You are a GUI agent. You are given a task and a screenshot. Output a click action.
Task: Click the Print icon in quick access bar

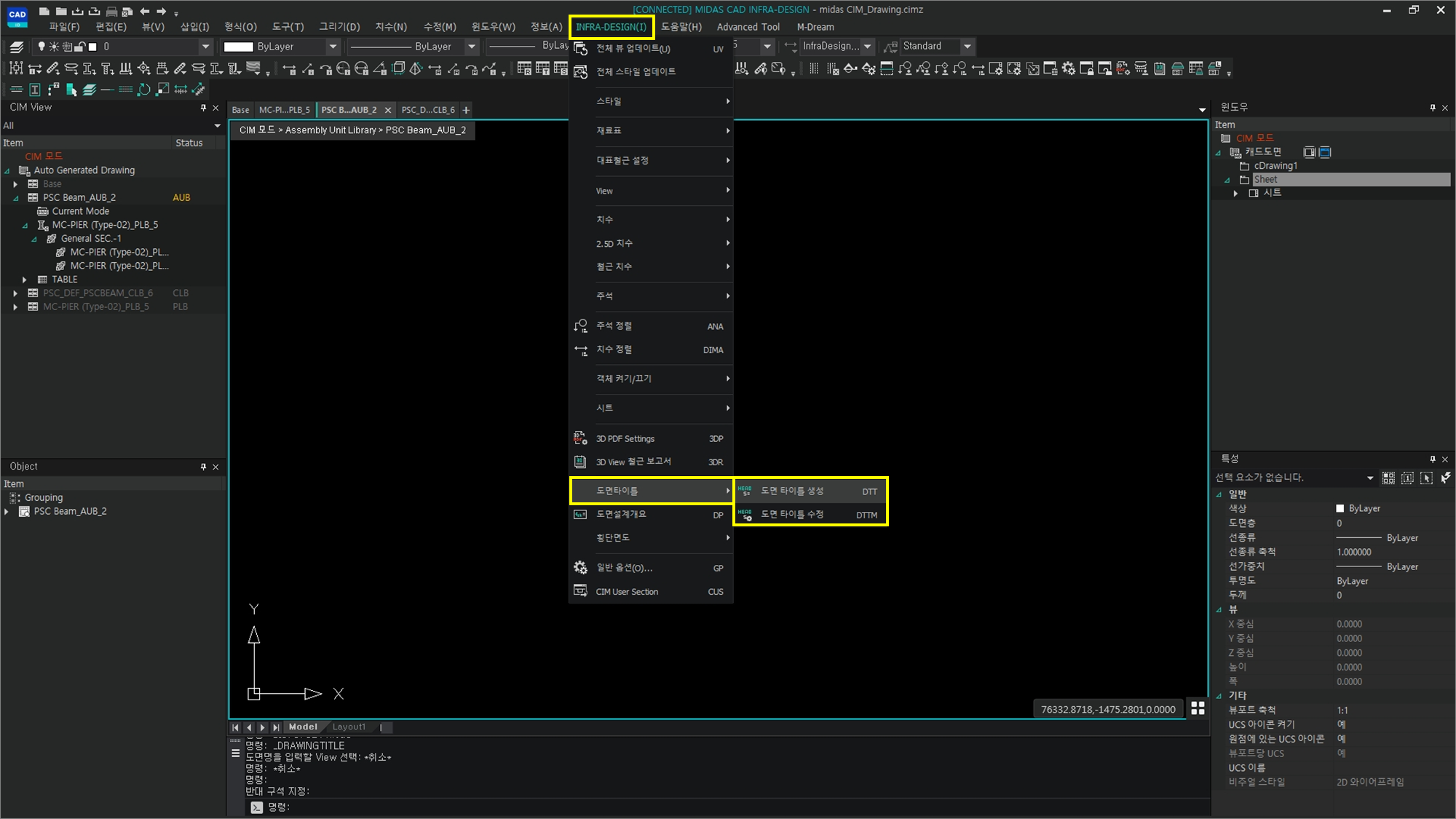click(x=111, y=11)
